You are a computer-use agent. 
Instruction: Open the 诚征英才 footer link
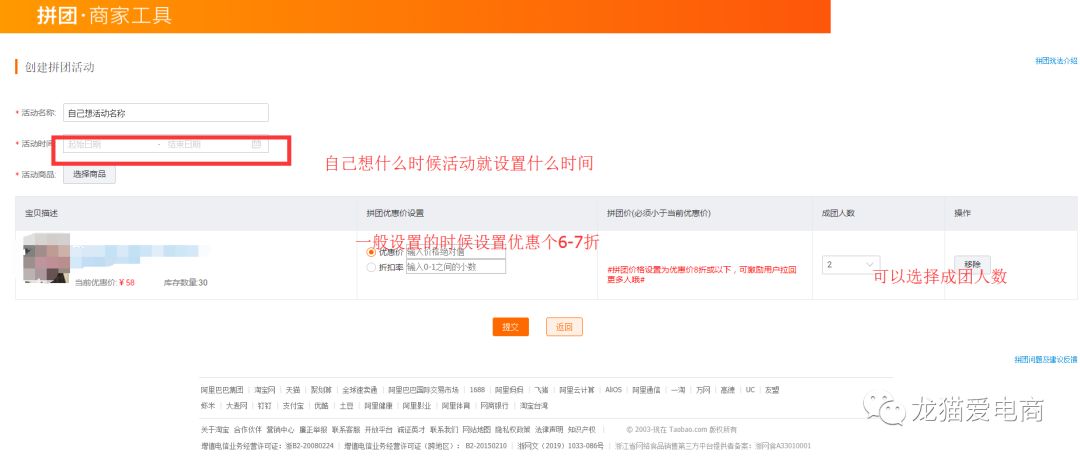[412, 429]
